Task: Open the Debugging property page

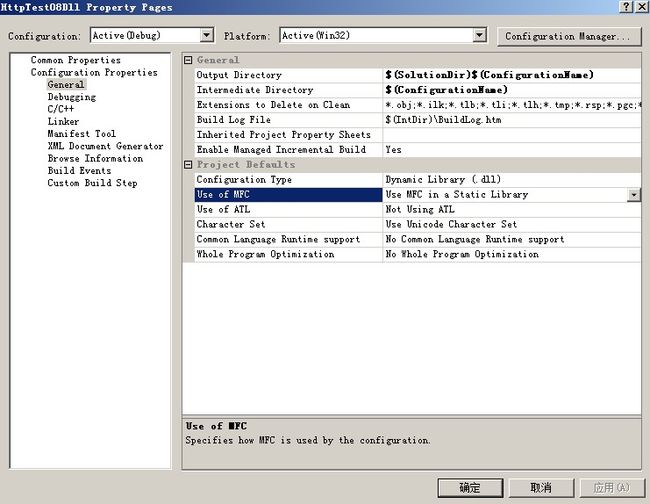Action: coord(72,98)
